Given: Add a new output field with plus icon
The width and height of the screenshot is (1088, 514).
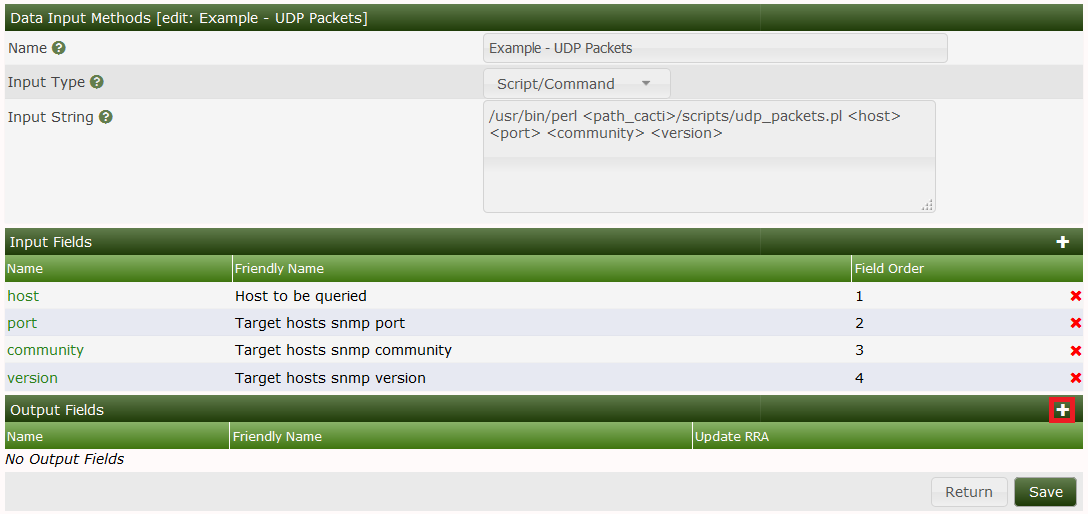Looking at the screenshot, I should pos(1062,410).
